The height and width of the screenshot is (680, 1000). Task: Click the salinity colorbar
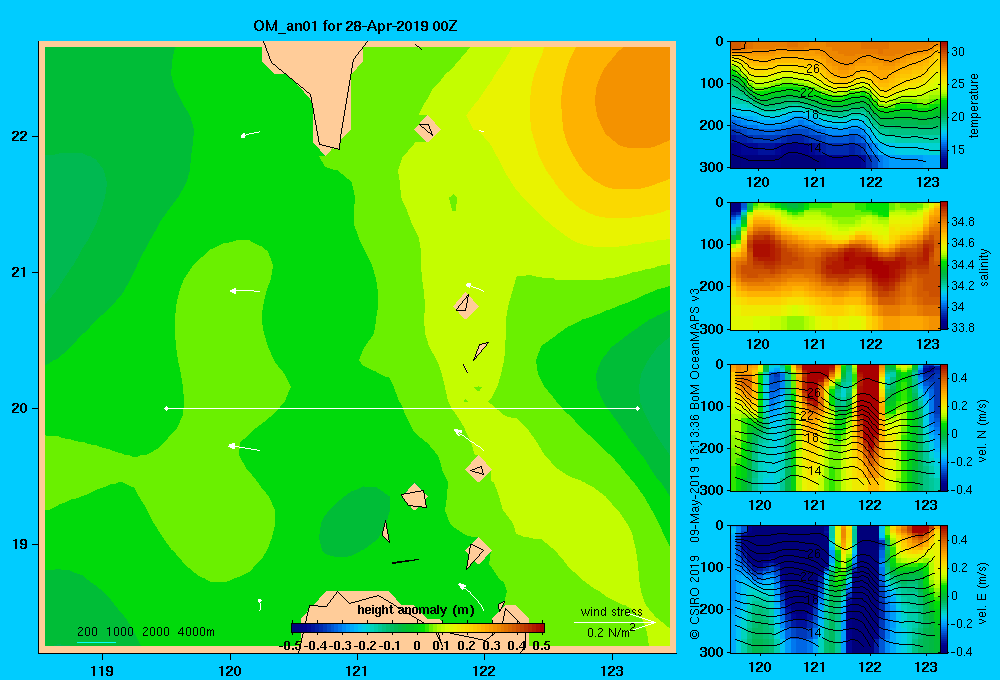[944, 266]
